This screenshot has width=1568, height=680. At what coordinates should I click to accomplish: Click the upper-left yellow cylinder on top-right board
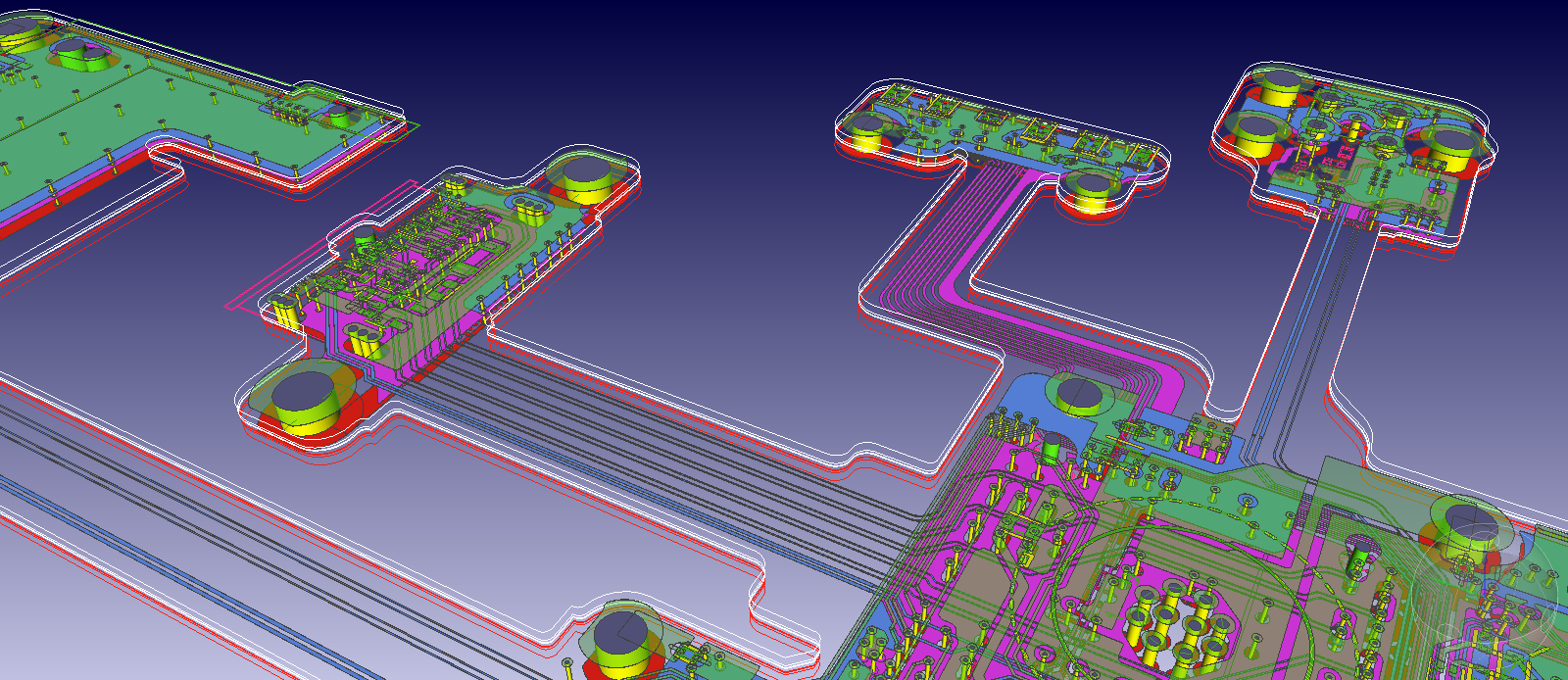coord(1278,89)
